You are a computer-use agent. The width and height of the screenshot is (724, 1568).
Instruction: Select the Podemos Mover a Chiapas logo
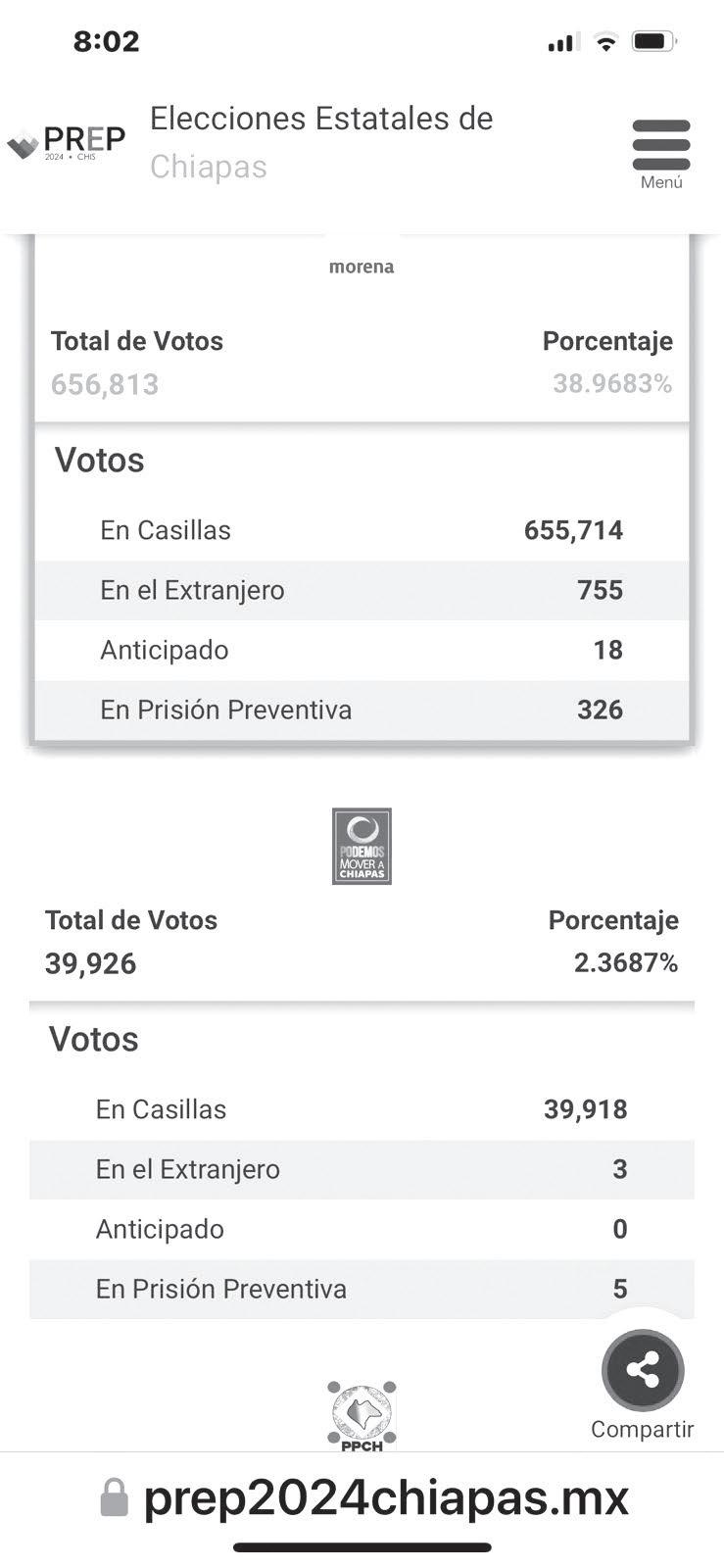(x=362, y=846)
